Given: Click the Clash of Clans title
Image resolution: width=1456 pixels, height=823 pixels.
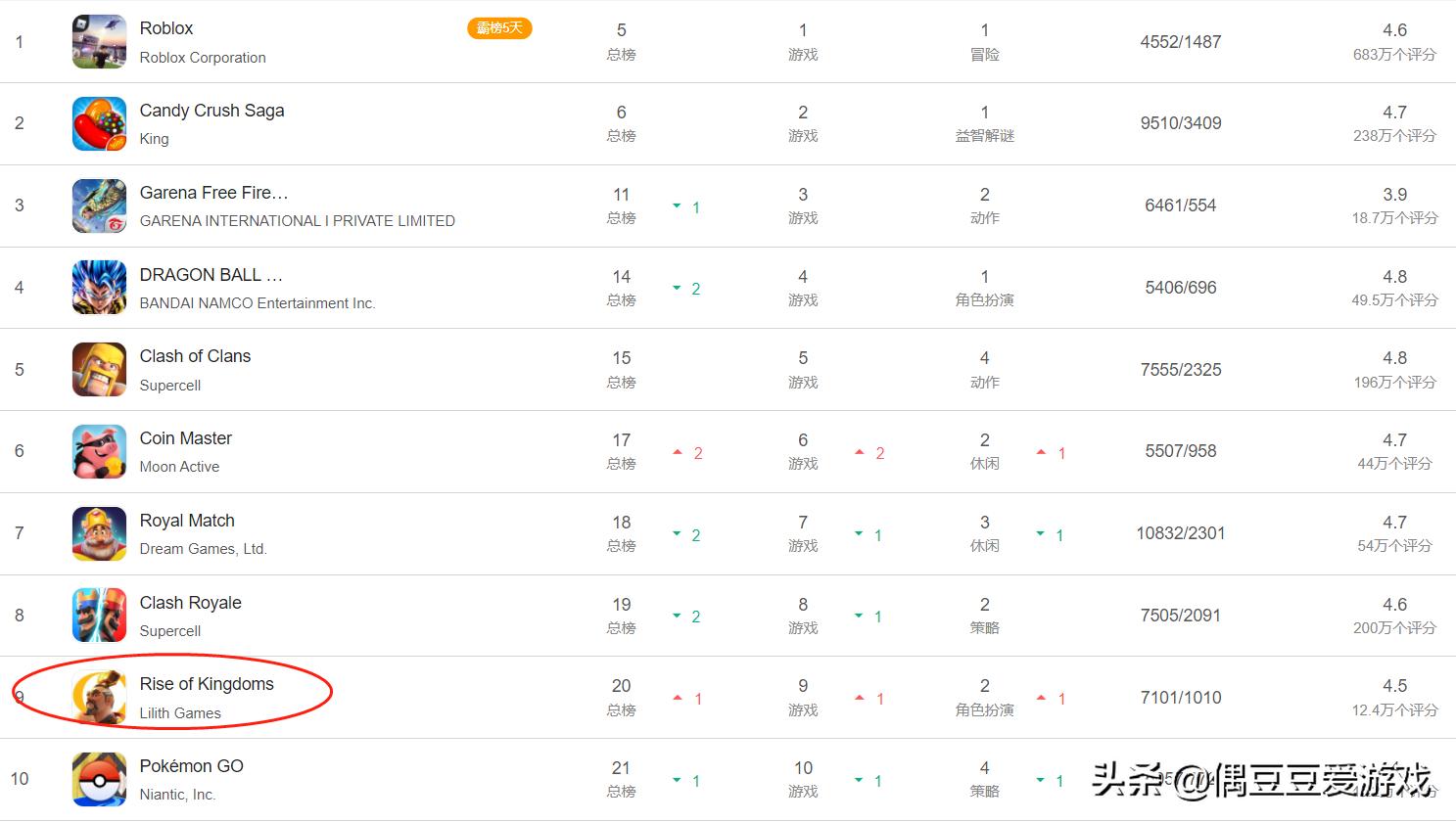Looking at the screenshot, I should click(196, 356).
